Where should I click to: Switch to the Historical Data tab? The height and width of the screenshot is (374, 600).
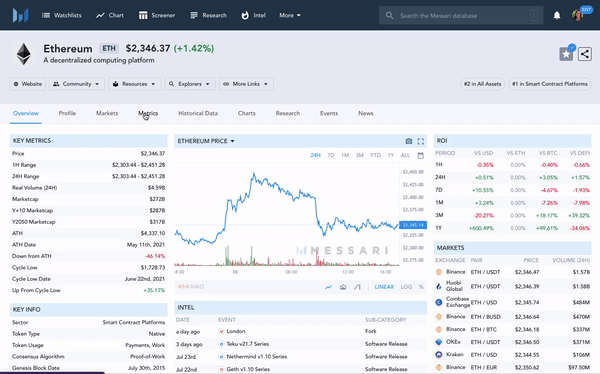coord(198,113)
